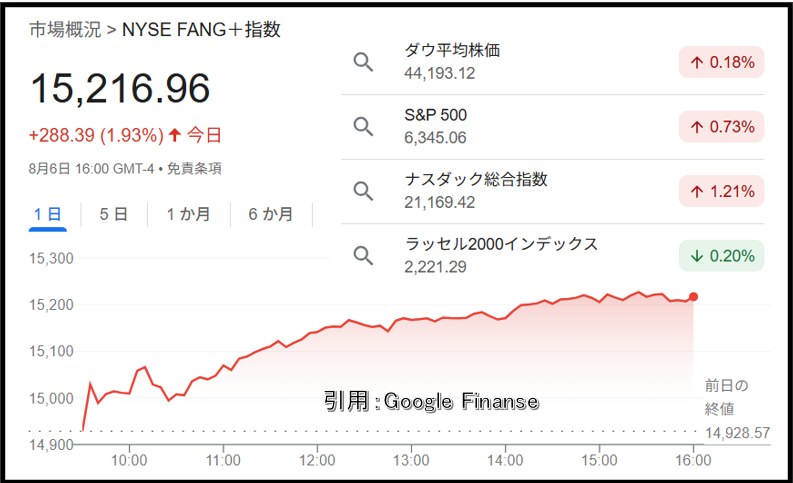Screen dimensions: 793x483
Task: Click the ダウ平均株価 0.18% change badge
Action: pos(721,62)
